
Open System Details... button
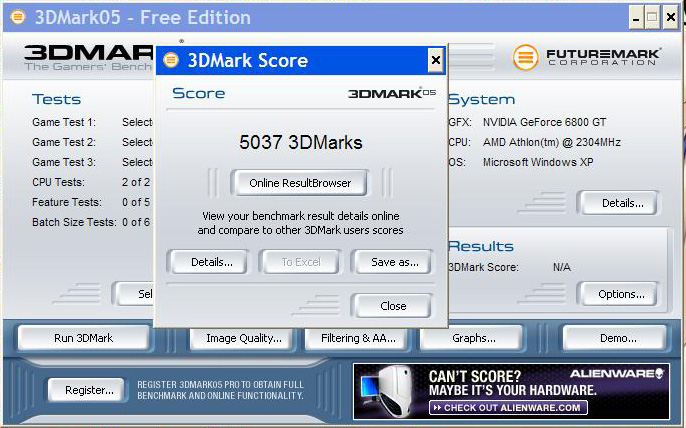(x=619, y=203)
